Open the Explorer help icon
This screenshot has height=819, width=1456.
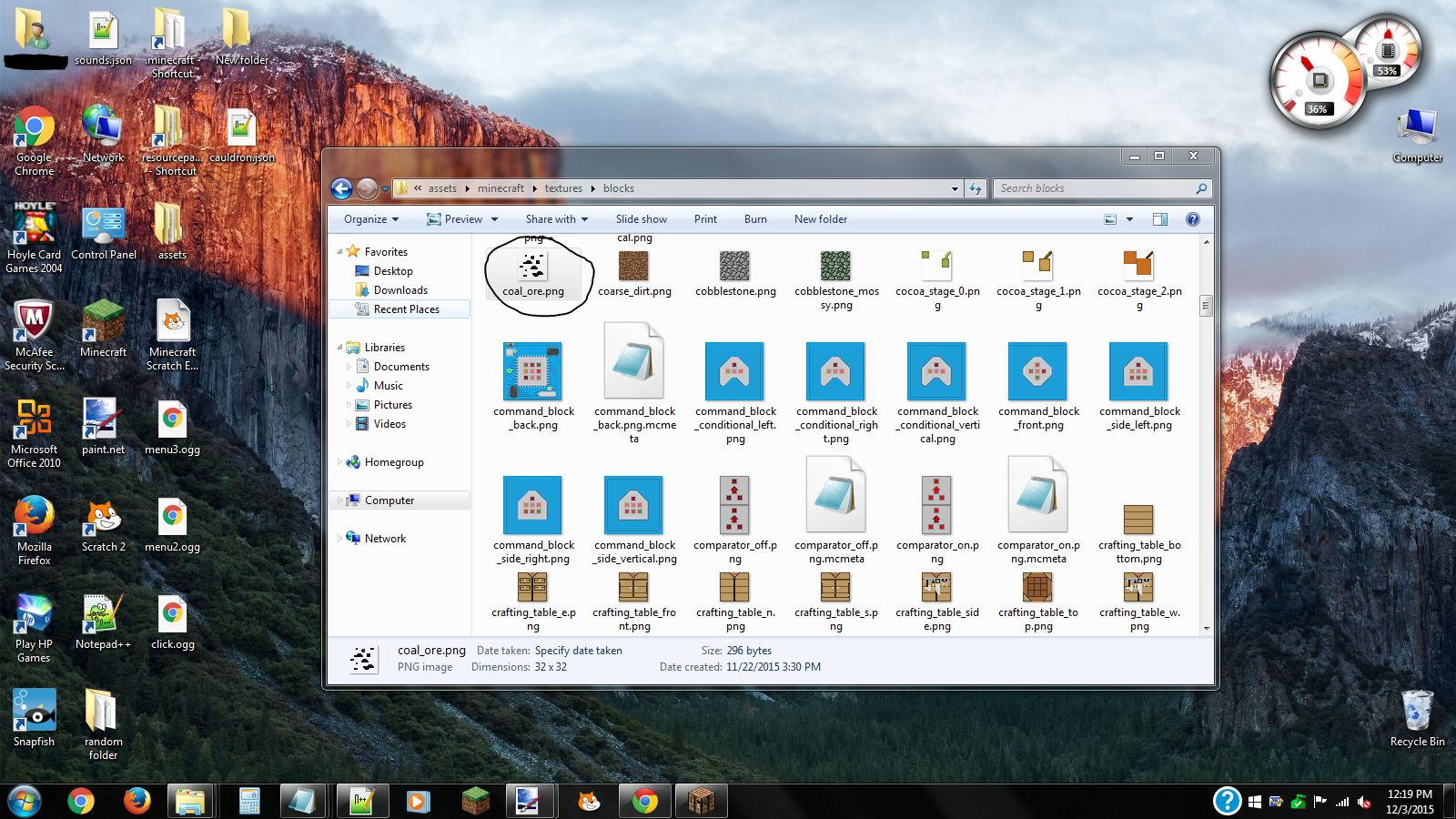tap(1192, 219)
